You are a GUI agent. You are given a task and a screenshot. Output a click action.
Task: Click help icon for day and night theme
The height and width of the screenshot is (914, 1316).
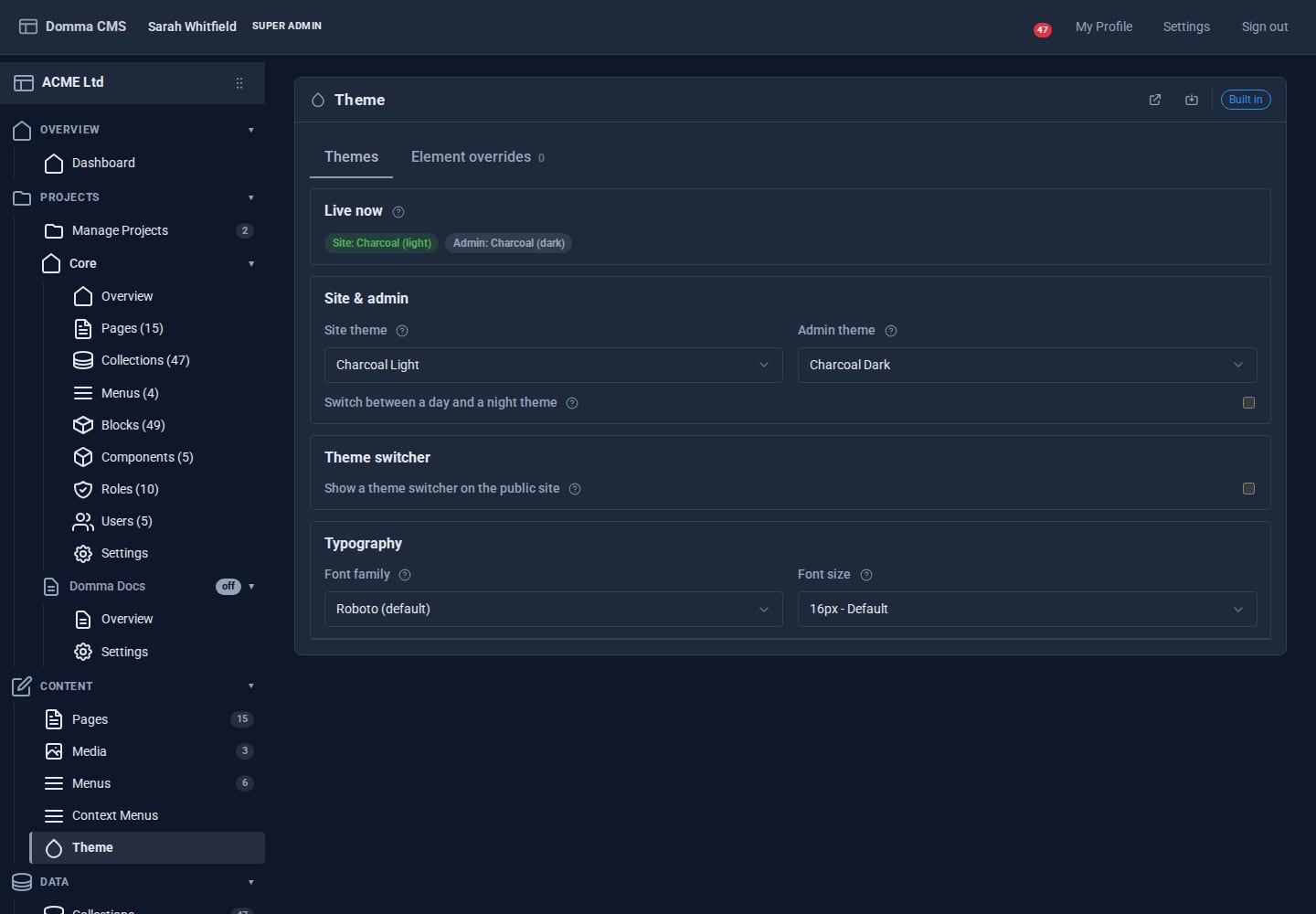(x=572, y=403)
